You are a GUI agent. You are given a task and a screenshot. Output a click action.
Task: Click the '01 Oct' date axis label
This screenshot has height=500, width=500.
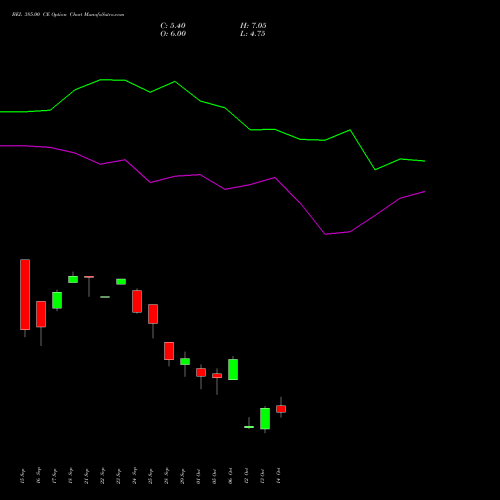[x=198, y=476]
